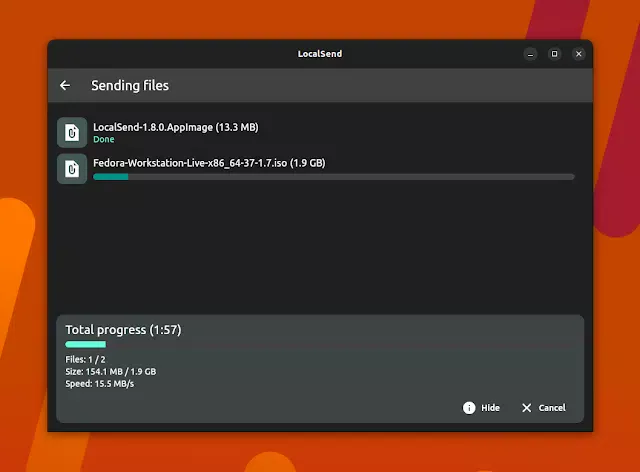The height and width of the screenshot is (472, 640).
Task: Minimize the LocalSend window
Action: (530, 54)
